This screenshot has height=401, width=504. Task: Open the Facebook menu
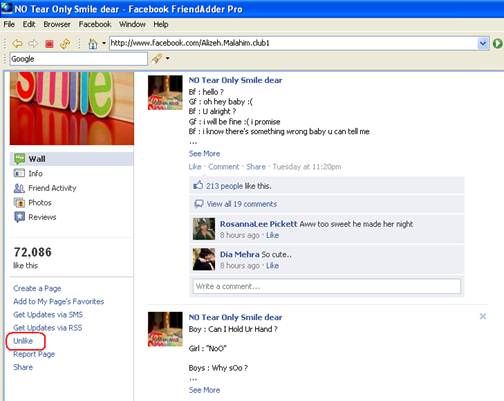pos(95,24)
